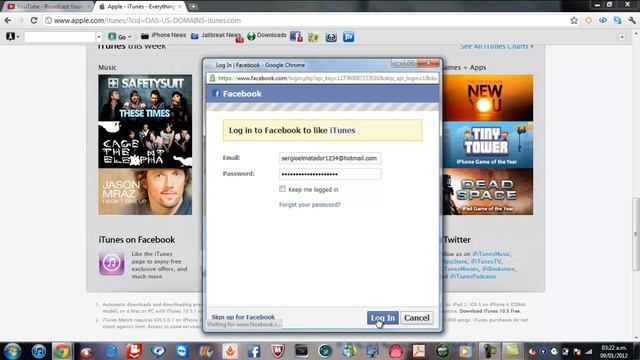Open SafetySuit These Times album art
The image size is (640, 360).
click(145, 98)
